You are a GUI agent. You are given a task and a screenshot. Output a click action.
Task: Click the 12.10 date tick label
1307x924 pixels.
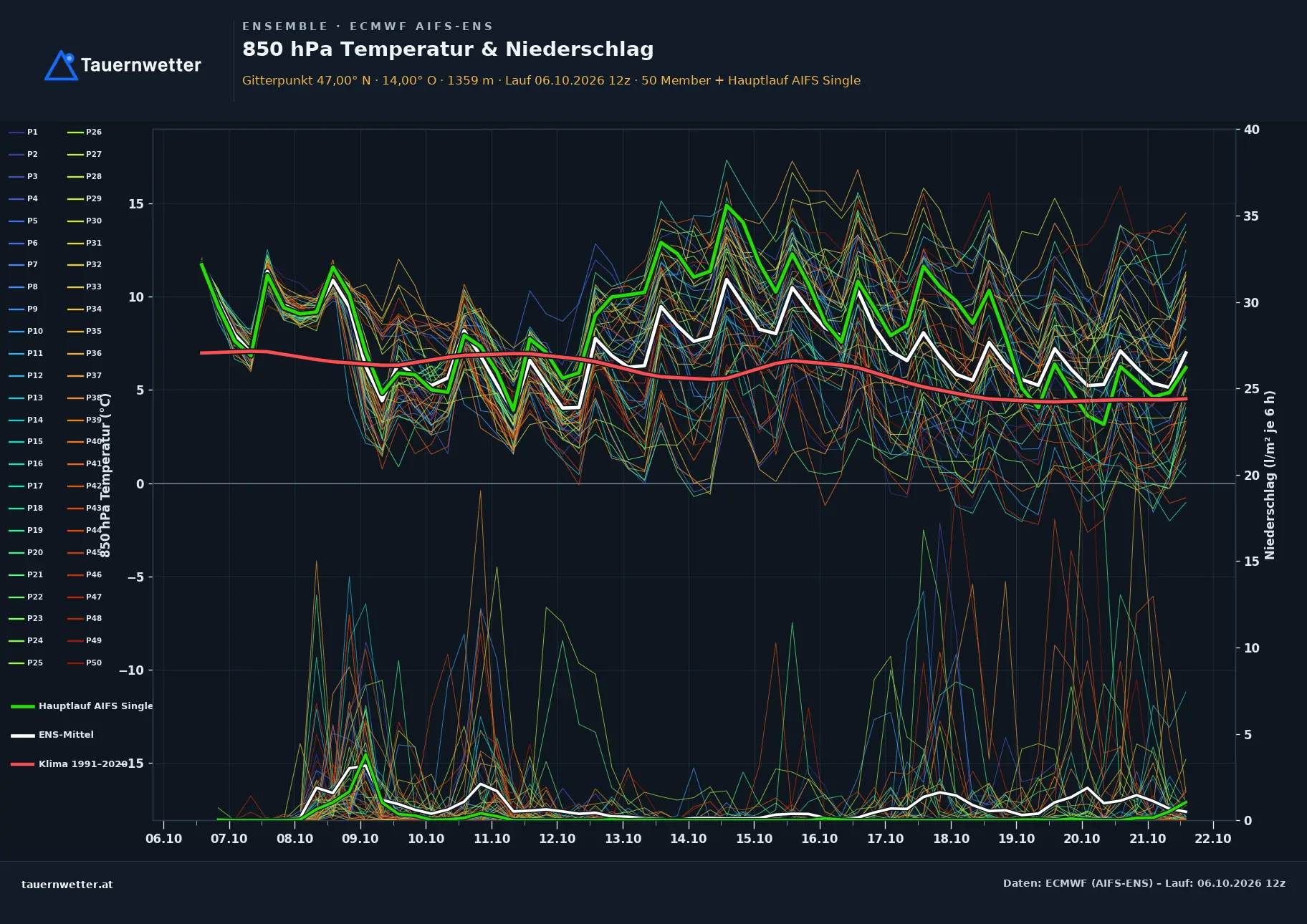click(557, 839)
